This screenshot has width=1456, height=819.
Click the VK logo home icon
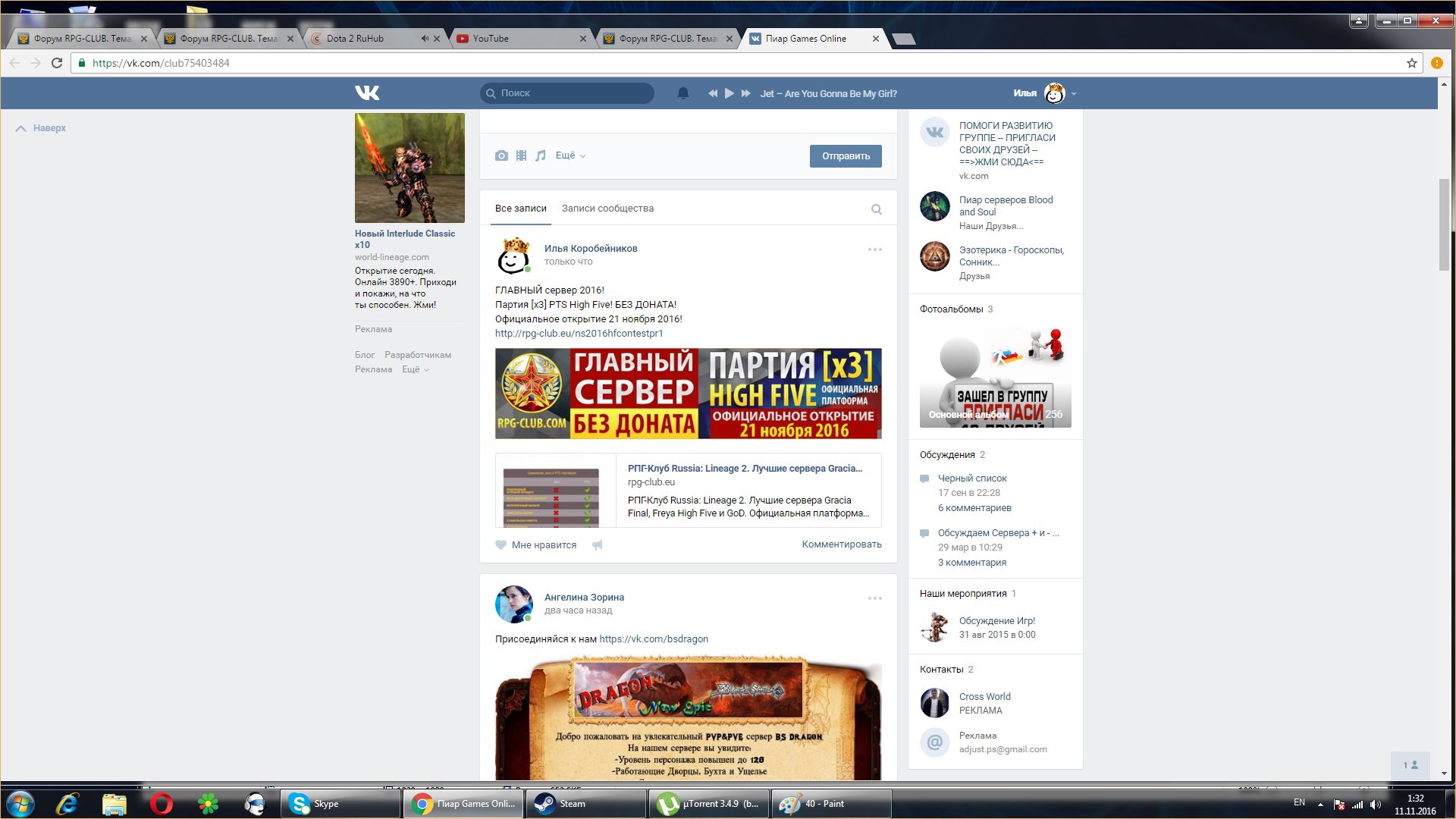(x=367, y=93)
